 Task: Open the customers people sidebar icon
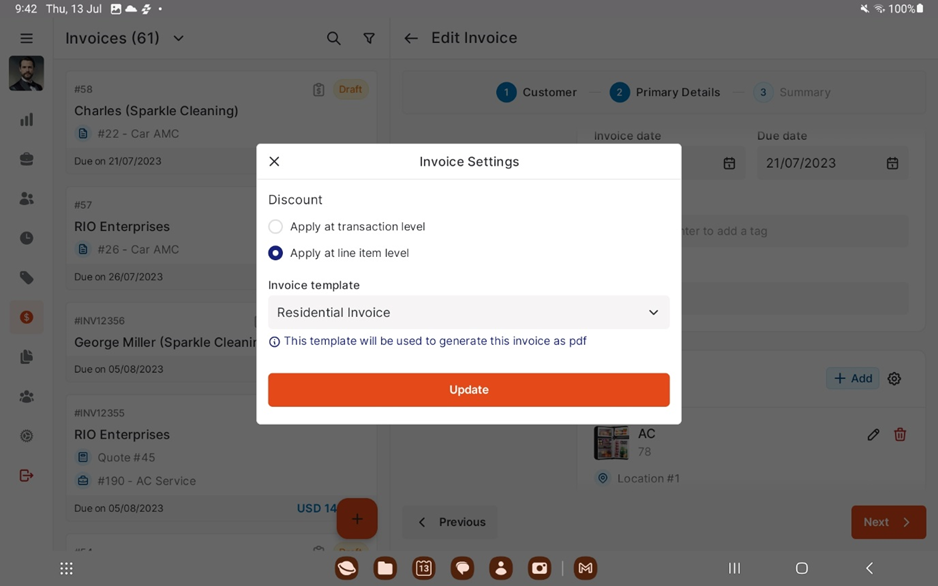click(26, 199)
